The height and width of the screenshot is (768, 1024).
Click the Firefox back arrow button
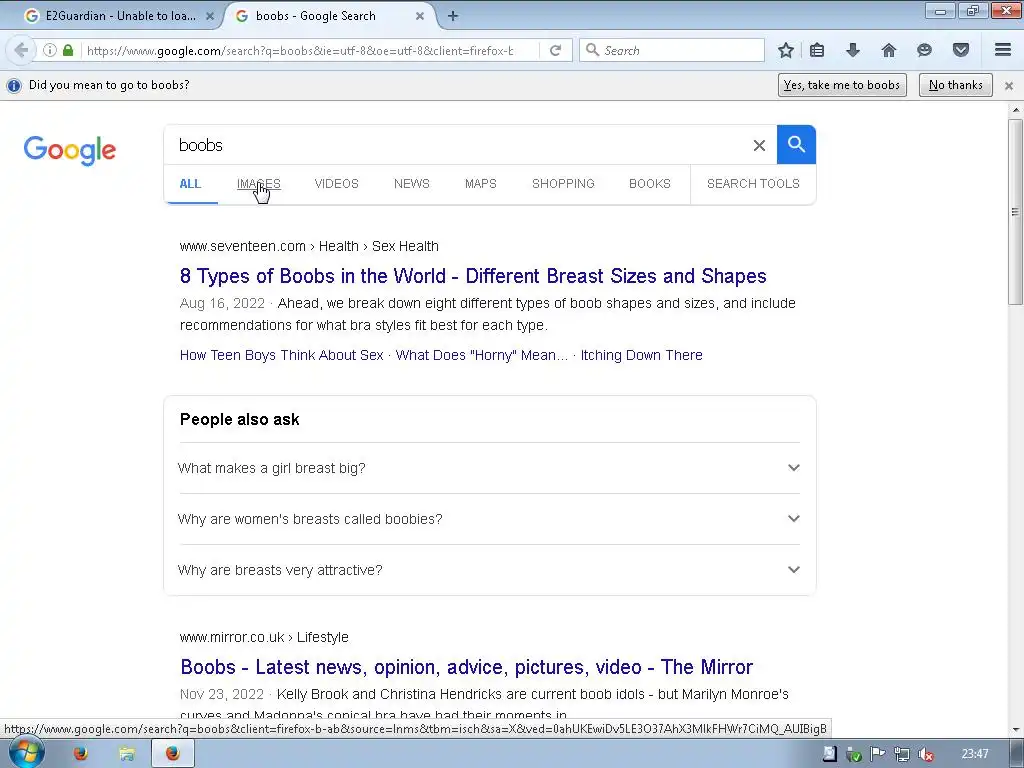(21, 50)
